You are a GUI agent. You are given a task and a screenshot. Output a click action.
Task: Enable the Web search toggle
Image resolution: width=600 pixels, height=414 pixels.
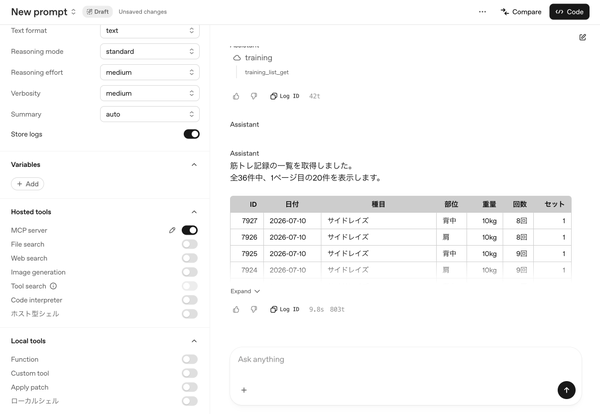tap(189, 258)
